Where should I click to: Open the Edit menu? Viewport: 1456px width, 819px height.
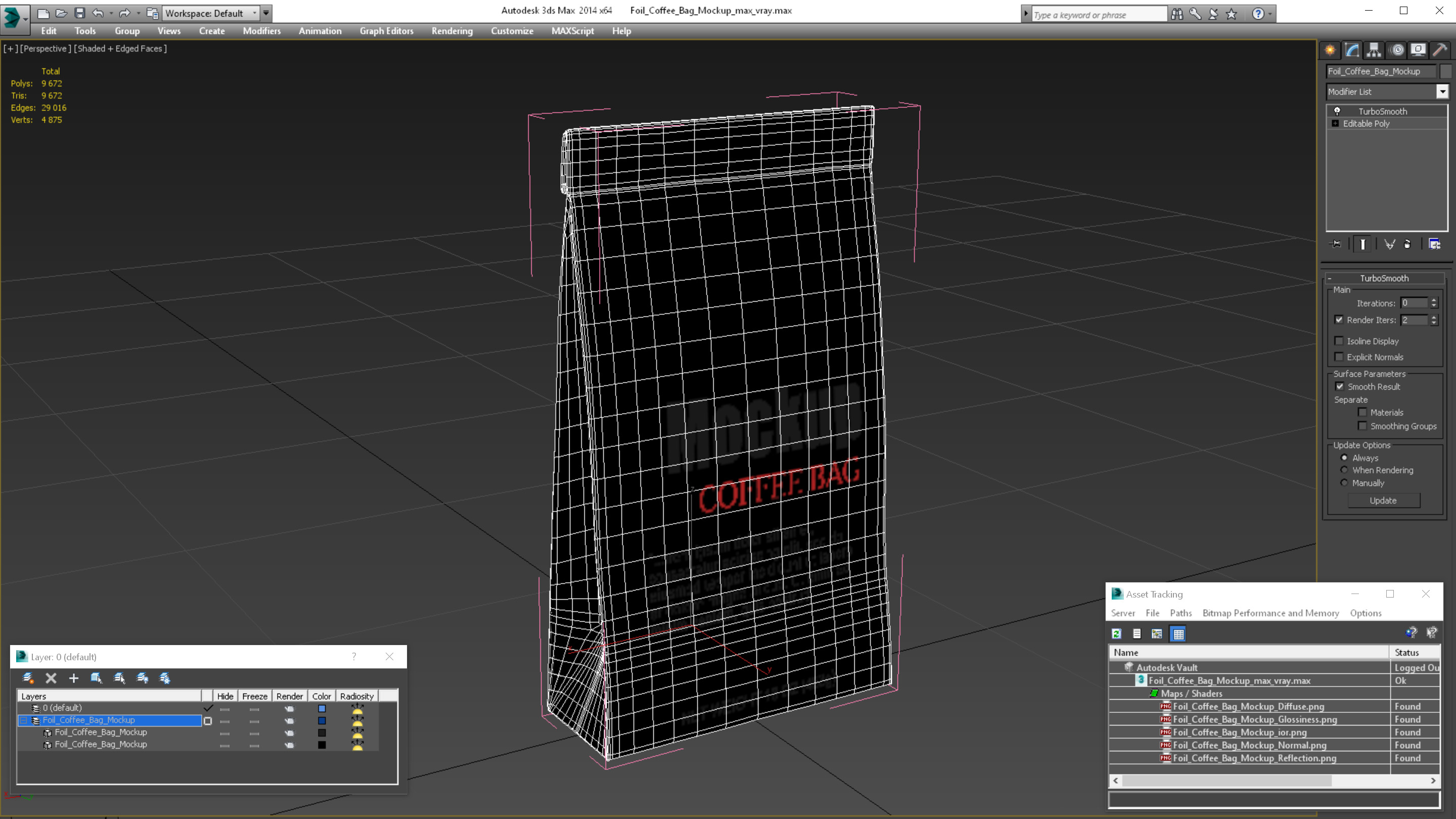pyautogui.click(x=49, y=30)
